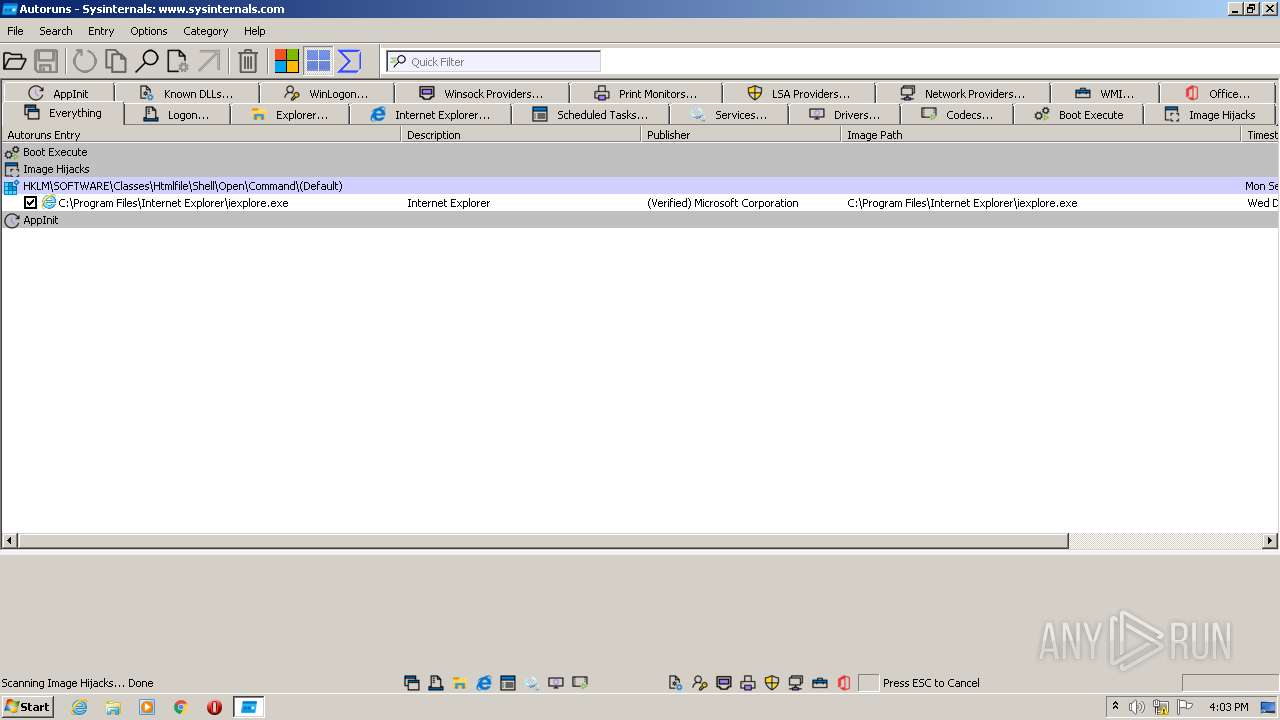Click the horizontal scrollbar thumb
Screen dimensions: 1280x720
543,541
